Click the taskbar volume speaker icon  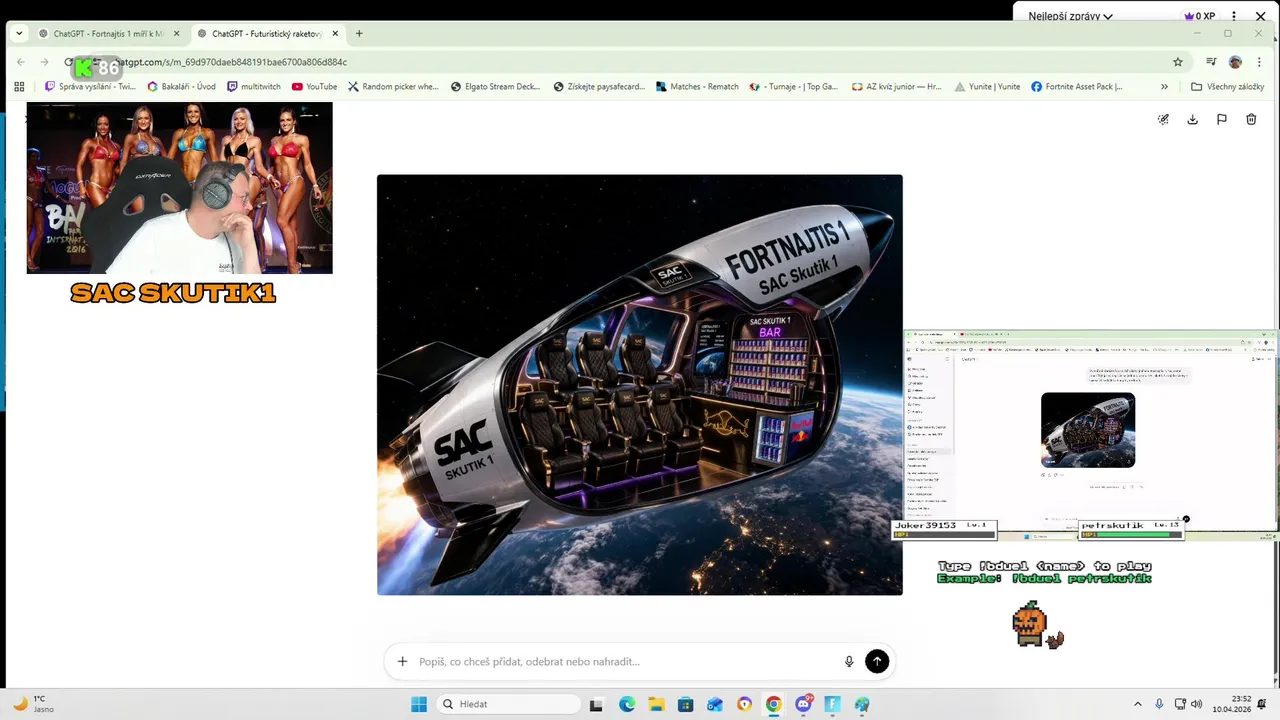[1197, 704]
